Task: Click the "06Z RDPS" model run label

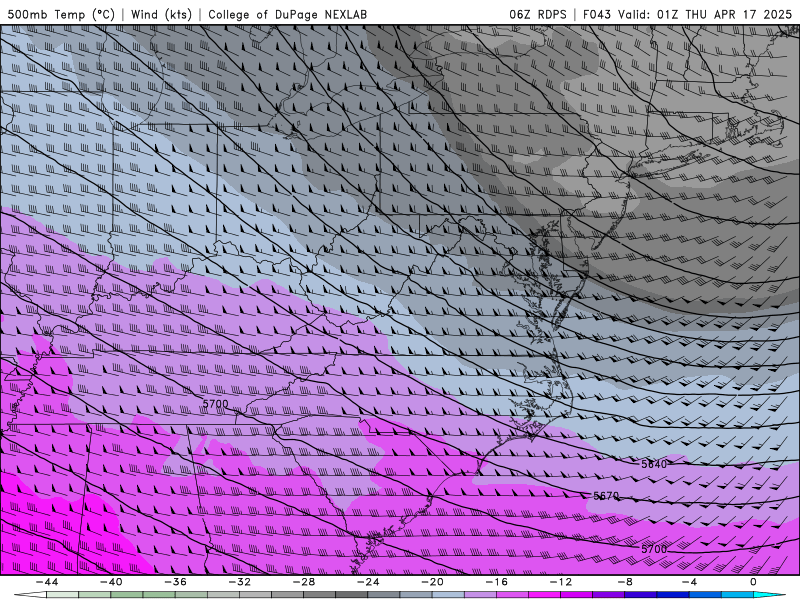Action: (x=538, y=14)
